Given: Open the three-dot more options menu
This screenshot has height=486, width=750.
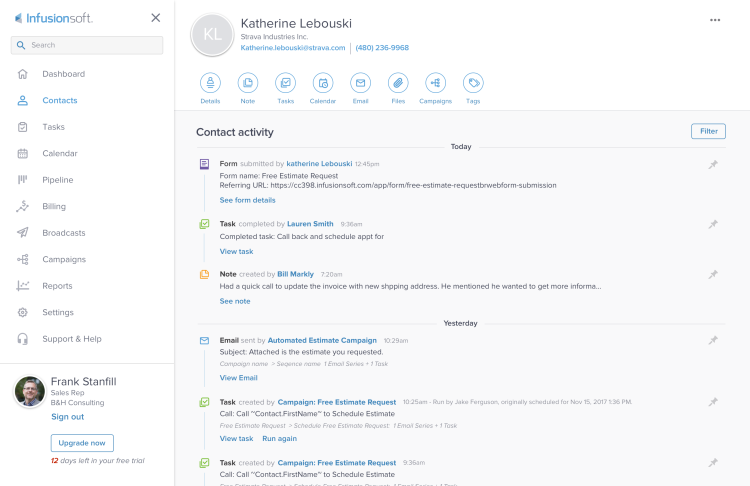Looking at the screenshot, I should (x=715, y=20).
